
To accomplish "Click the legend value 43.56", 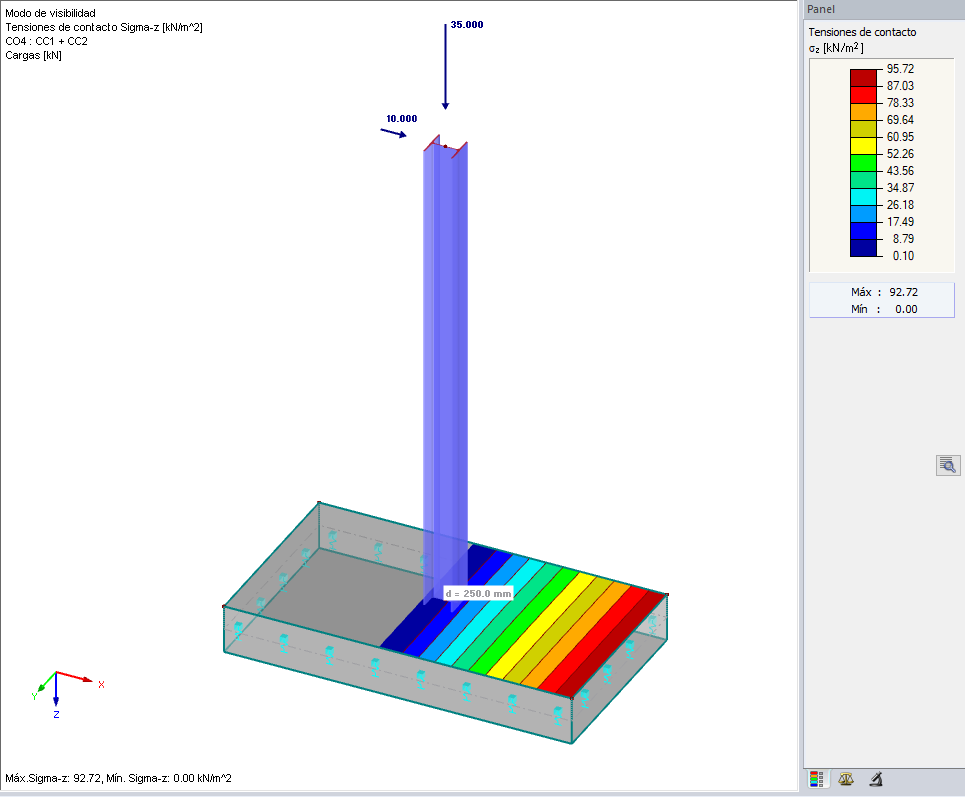I will pos(900,171).
